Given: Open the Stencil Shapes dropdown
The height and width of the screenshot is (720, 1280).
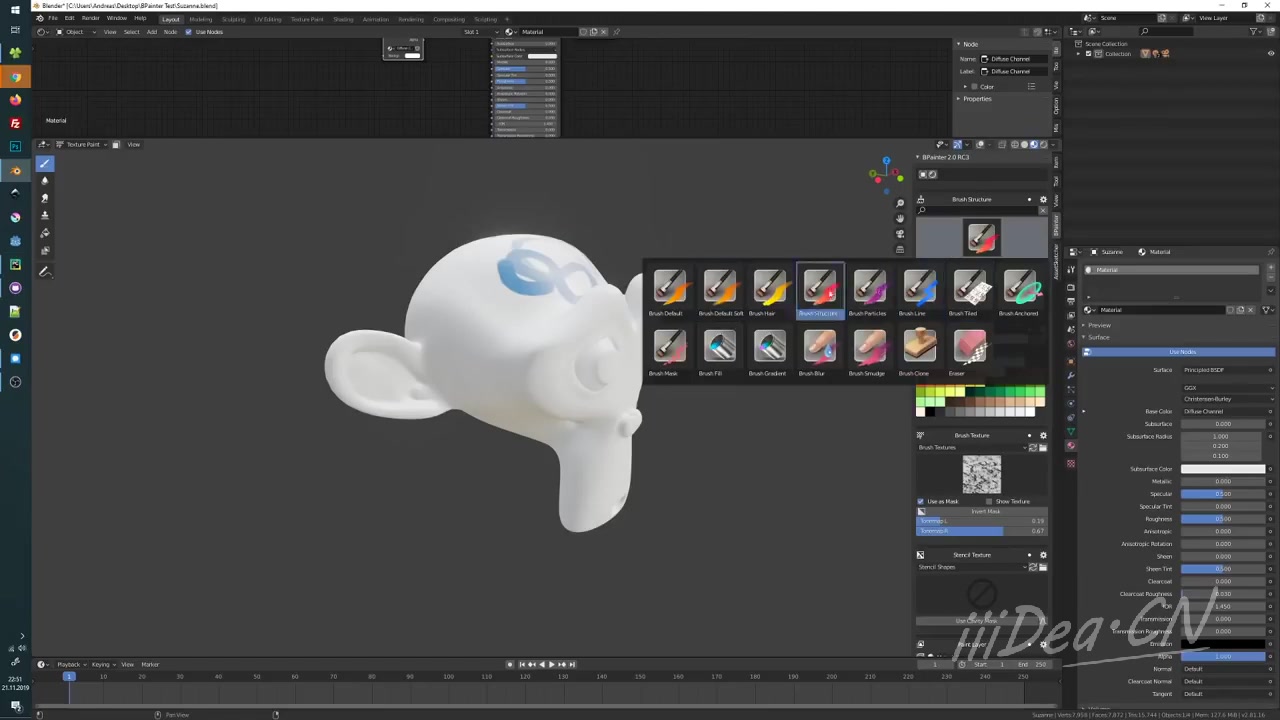Looking at the screenshot, I should coord(972,567).
